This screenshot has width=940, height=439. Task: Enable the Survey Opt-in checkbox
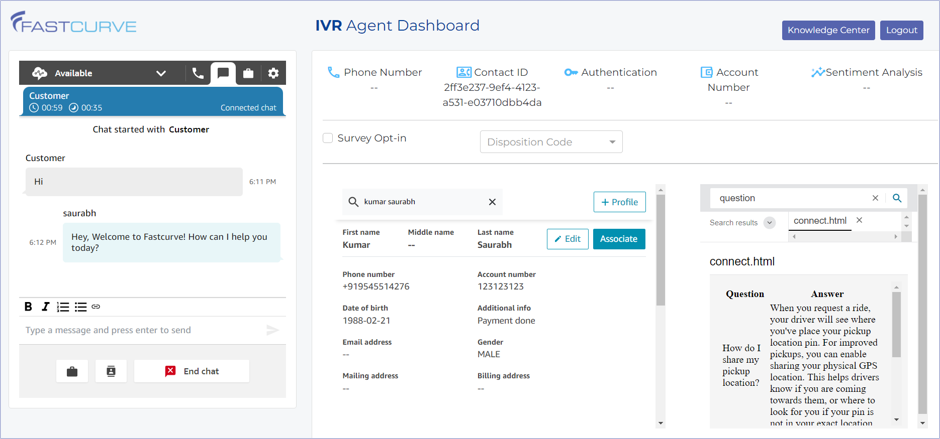click(328, 138)
